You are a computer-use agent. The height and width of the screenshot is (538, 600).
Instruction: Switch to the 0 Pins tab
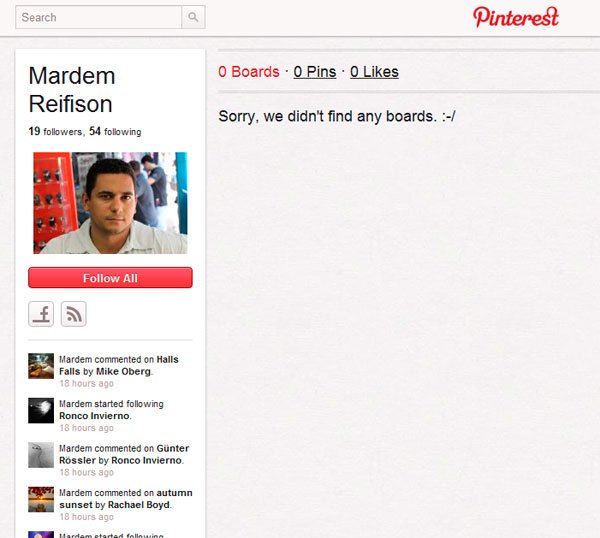[x=315, y=72]
